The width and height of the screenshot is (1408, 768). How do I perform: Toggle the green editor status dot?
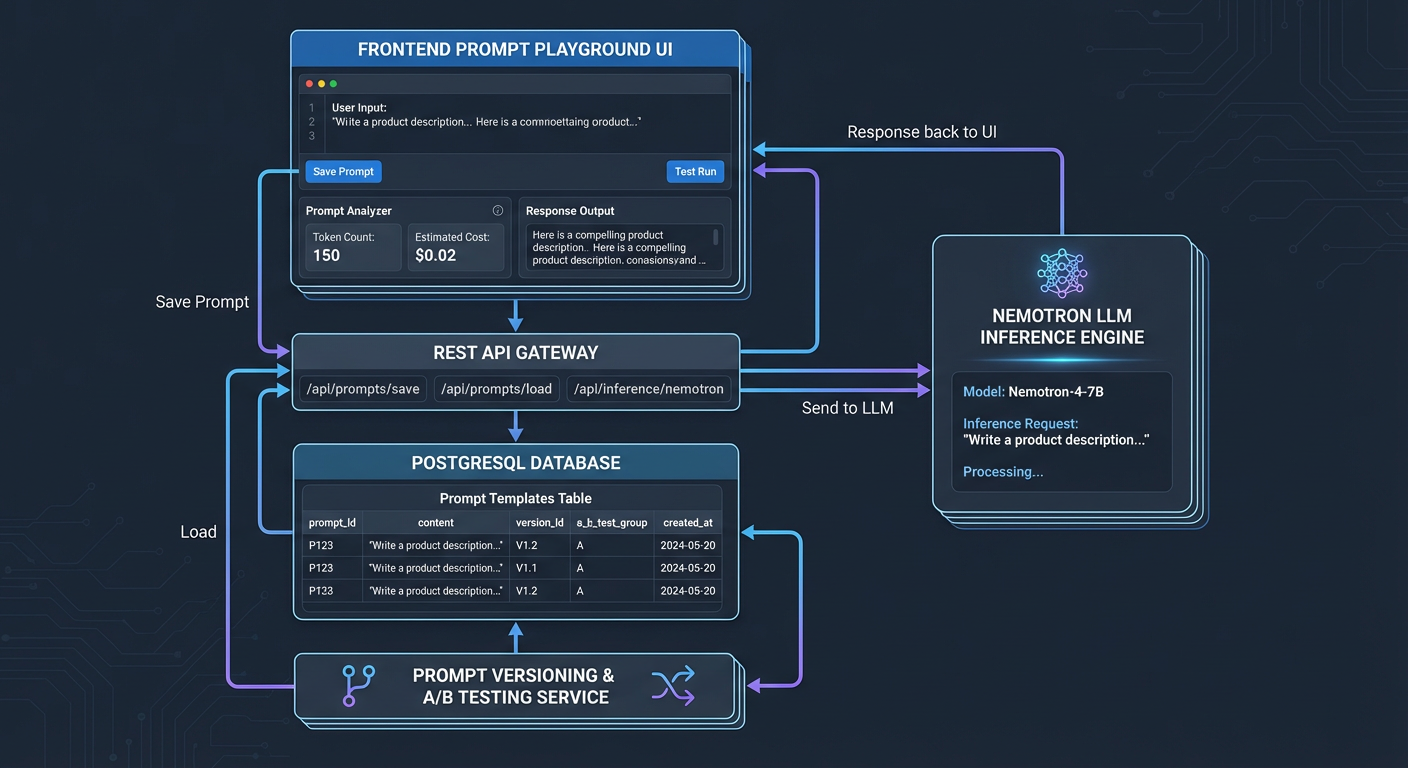coord(333,84)
